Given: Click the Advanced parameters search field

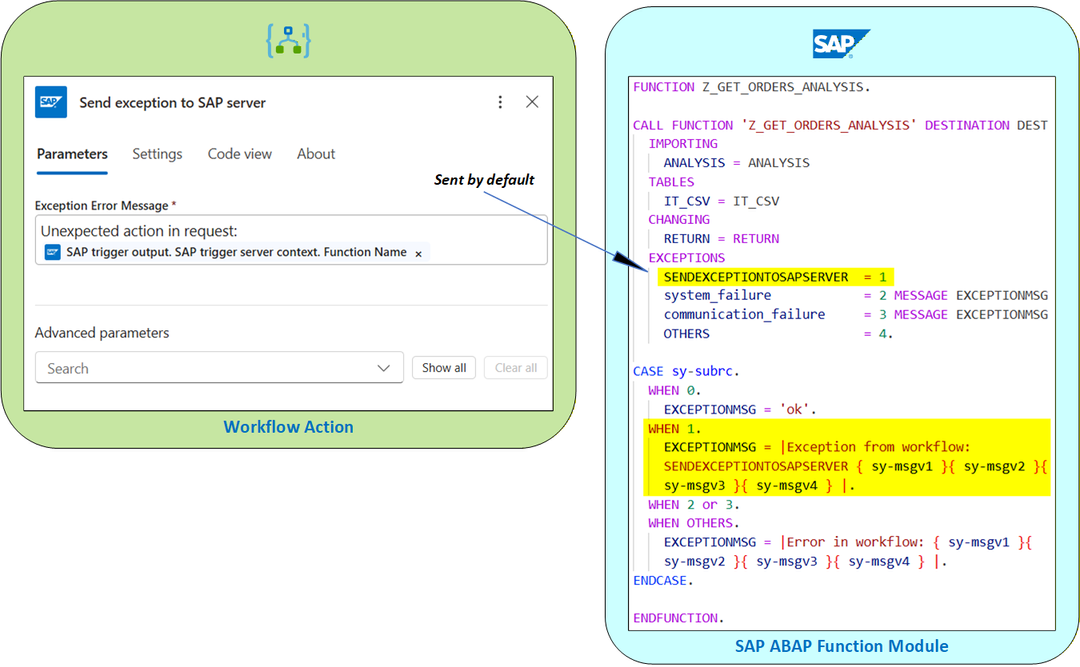Looking at the screenshot, I should [219, 368].
